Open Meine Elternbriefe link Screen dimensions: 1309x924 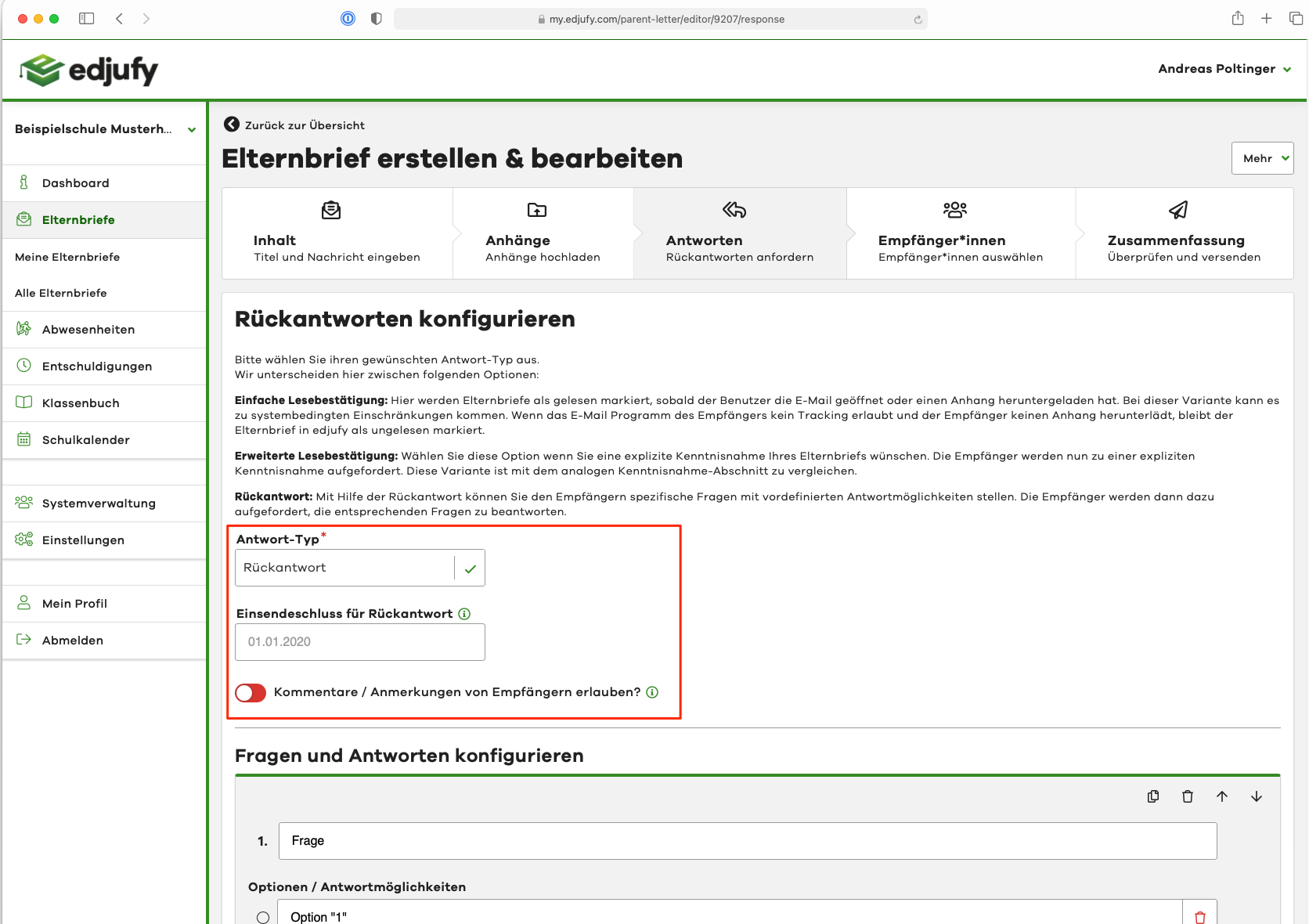click(x=67, y=257)
